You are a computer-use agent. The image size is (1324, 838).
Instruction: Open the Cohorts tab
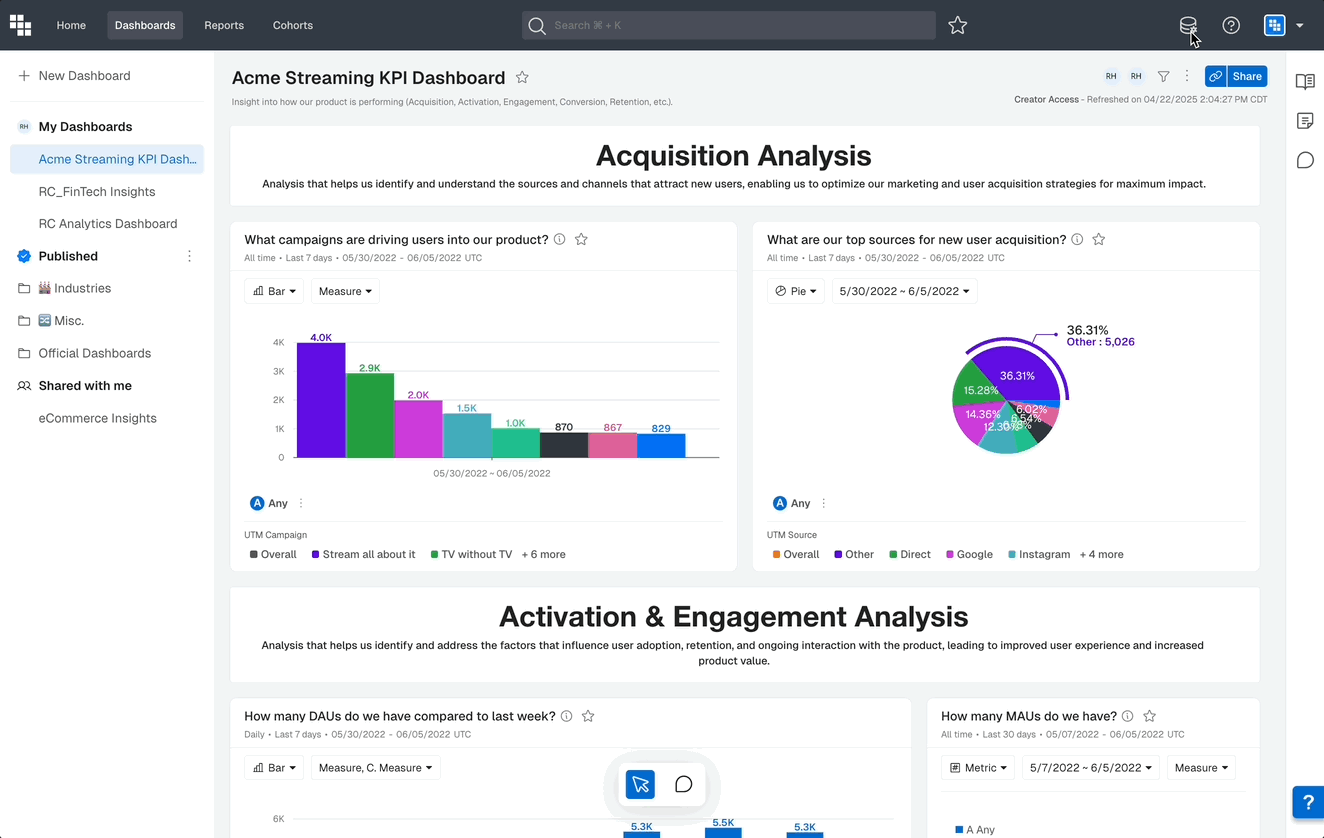293,25
